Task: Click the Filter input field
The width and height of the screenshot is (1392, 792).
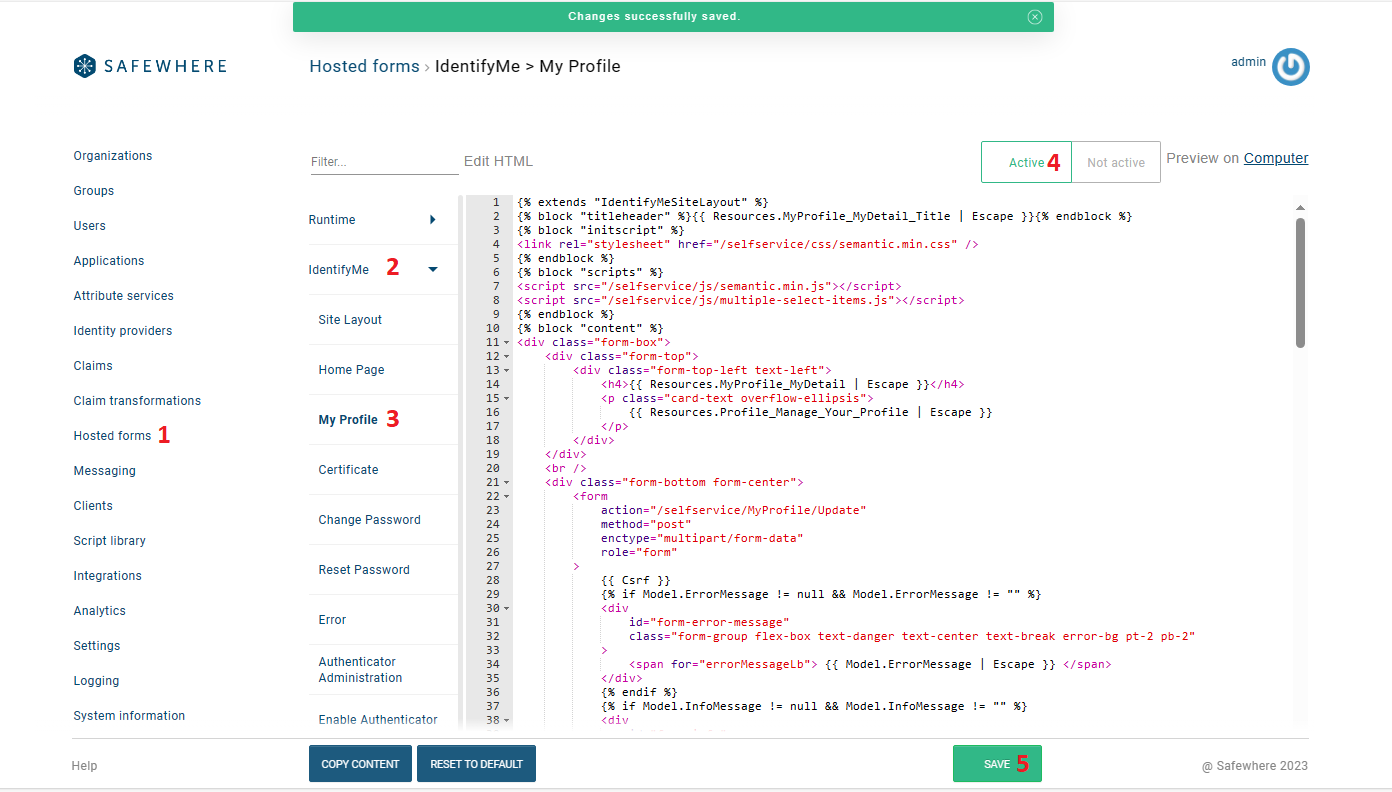Action: [384, 162]
